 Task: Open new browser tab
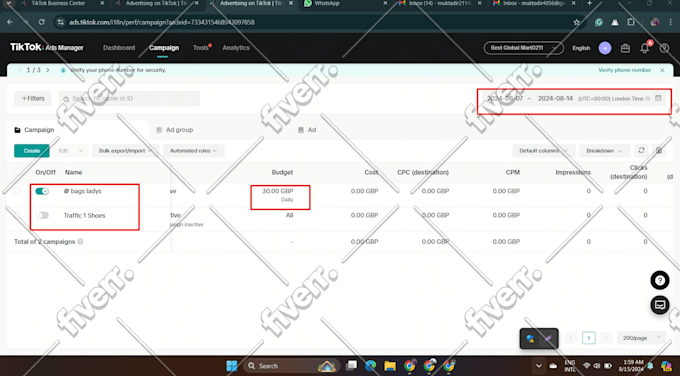click(589, 3)
